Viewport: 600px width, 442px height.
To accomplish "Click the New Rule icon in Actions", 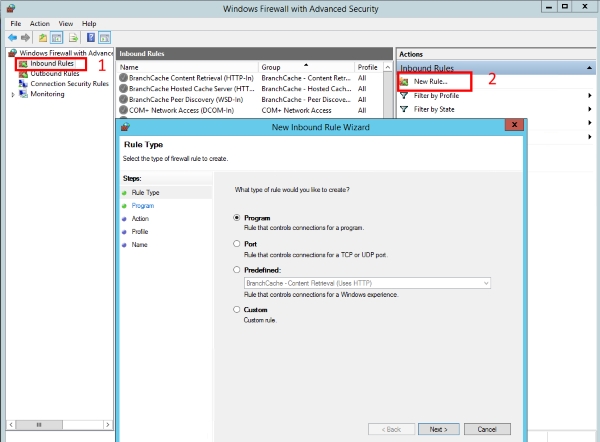I will coord(405,81).
